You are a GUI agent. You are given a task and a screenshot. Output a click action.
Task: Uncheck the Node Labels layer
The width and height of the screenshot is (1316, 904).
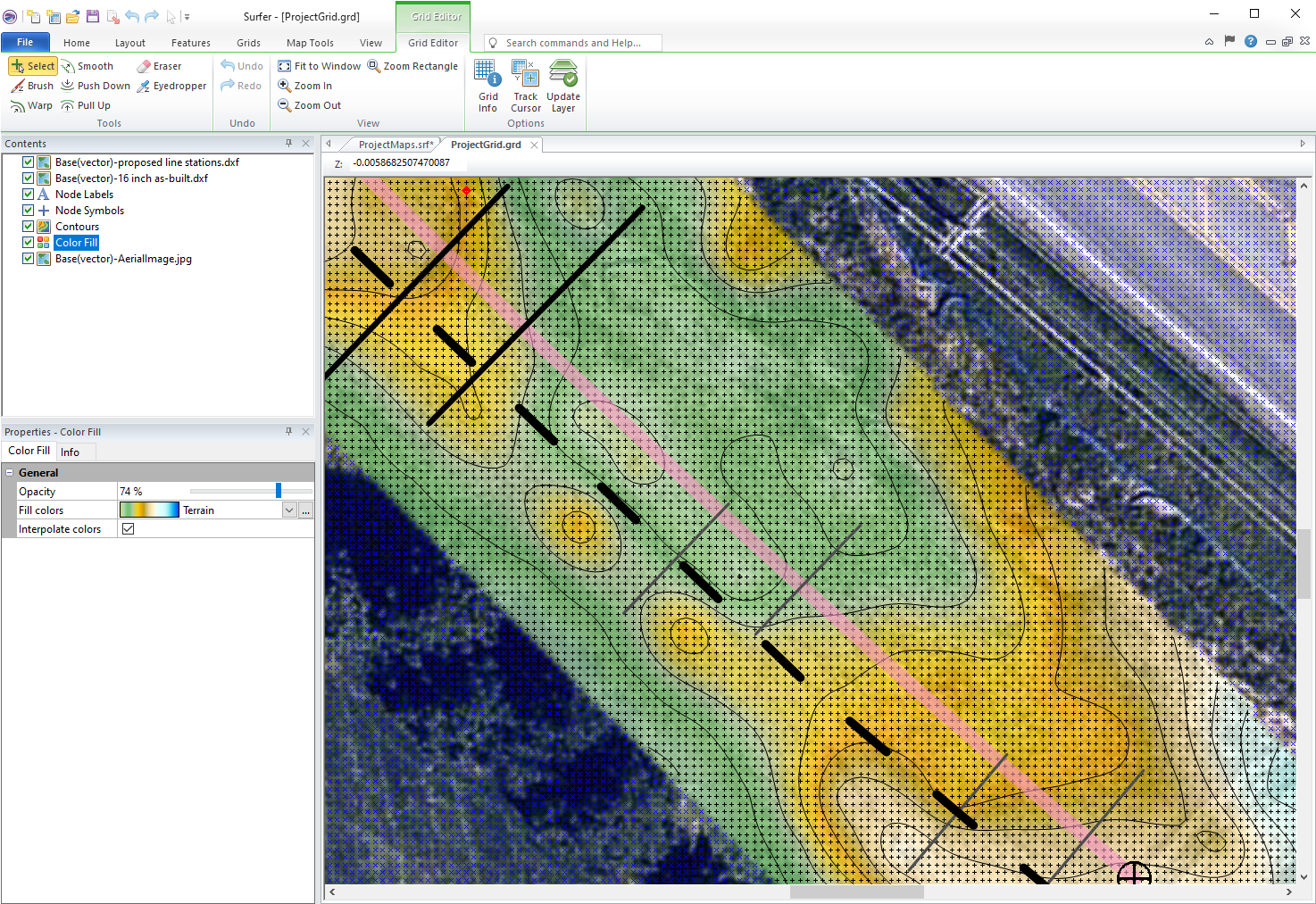[x=28, y=194]
